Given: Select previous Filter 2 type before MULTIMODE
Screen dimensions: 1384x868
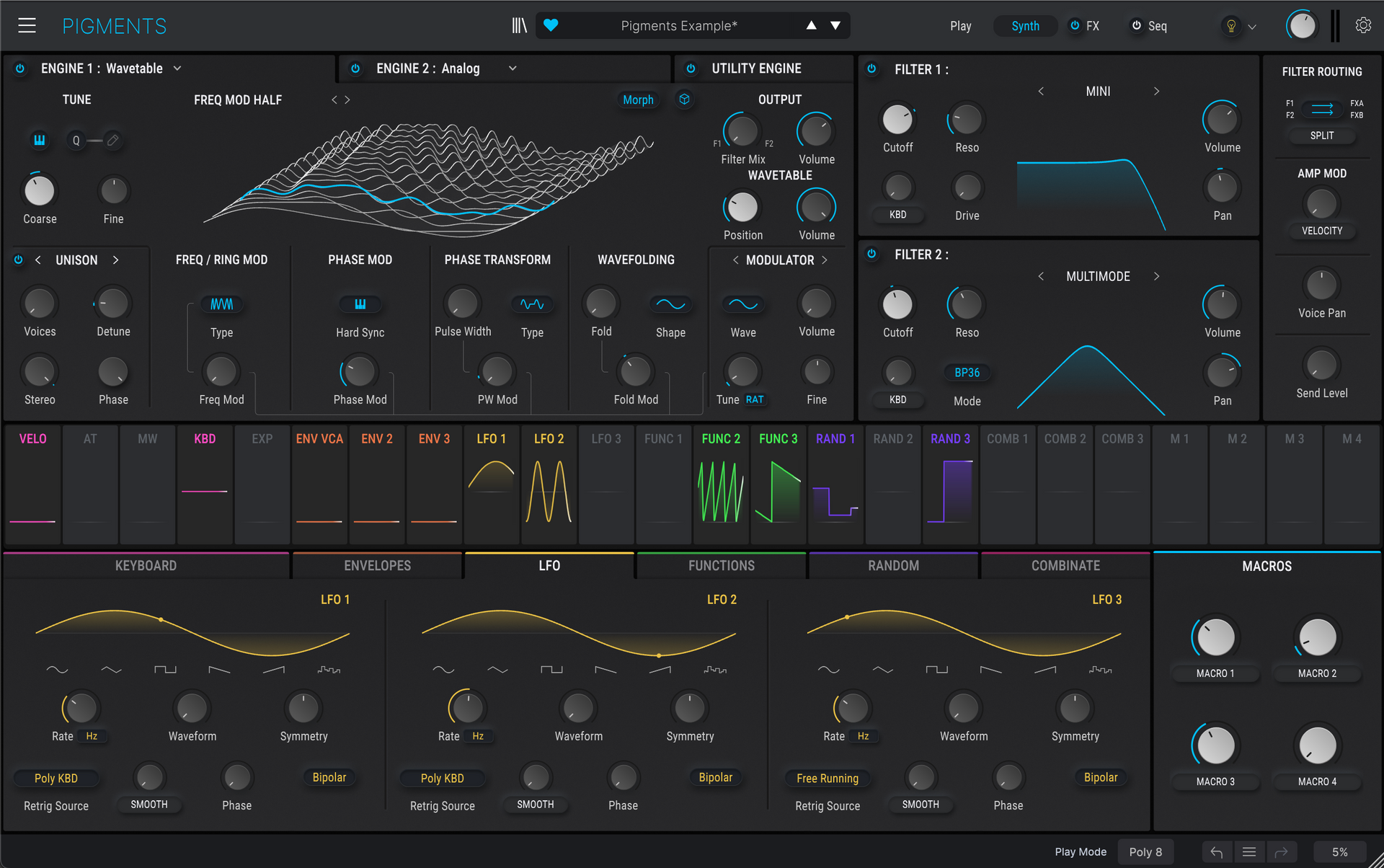Looking at the screenshot, I should [x=1041, y=276].
